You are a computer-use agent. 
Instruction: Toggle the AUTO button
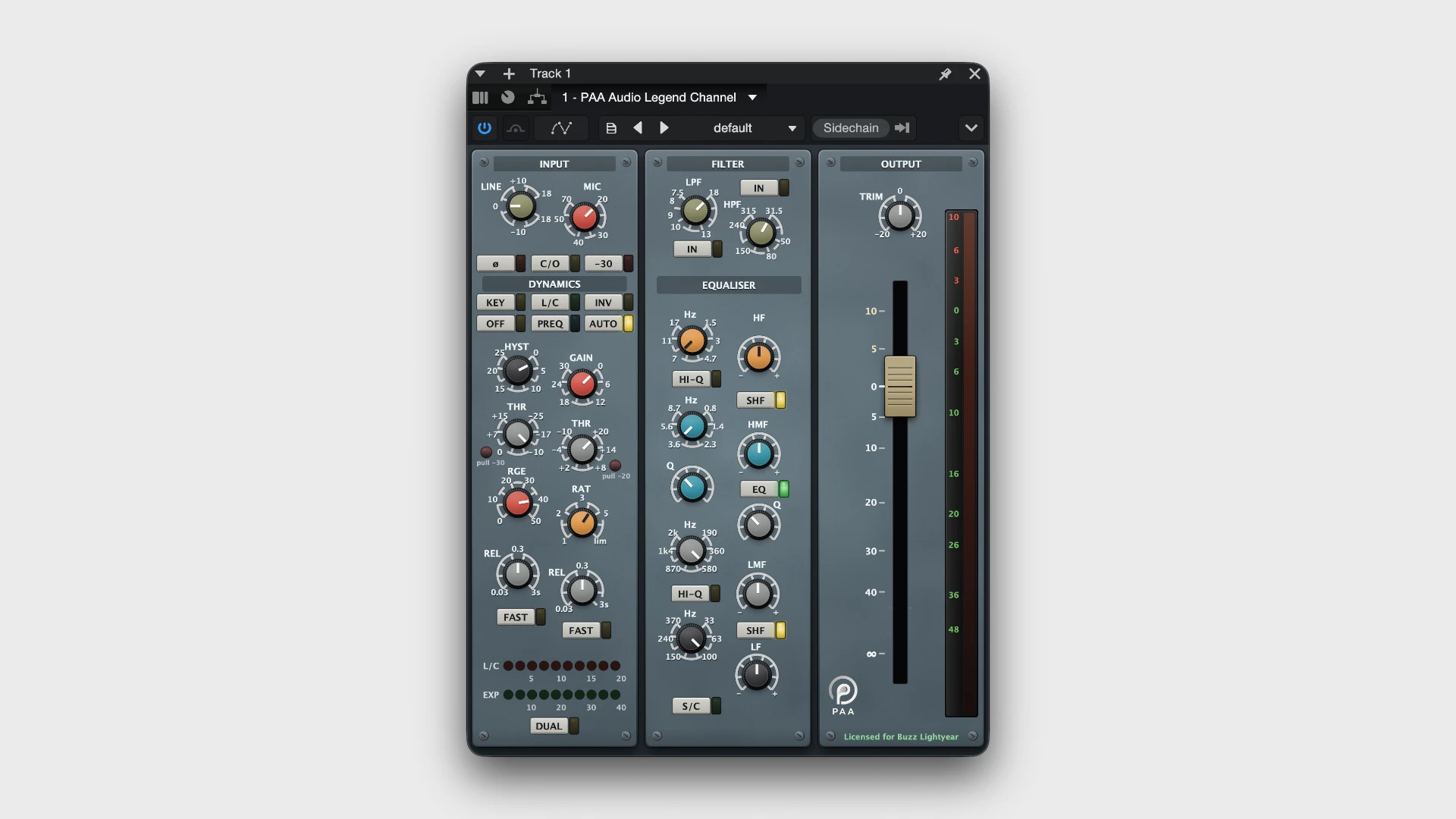coord(604,324)
